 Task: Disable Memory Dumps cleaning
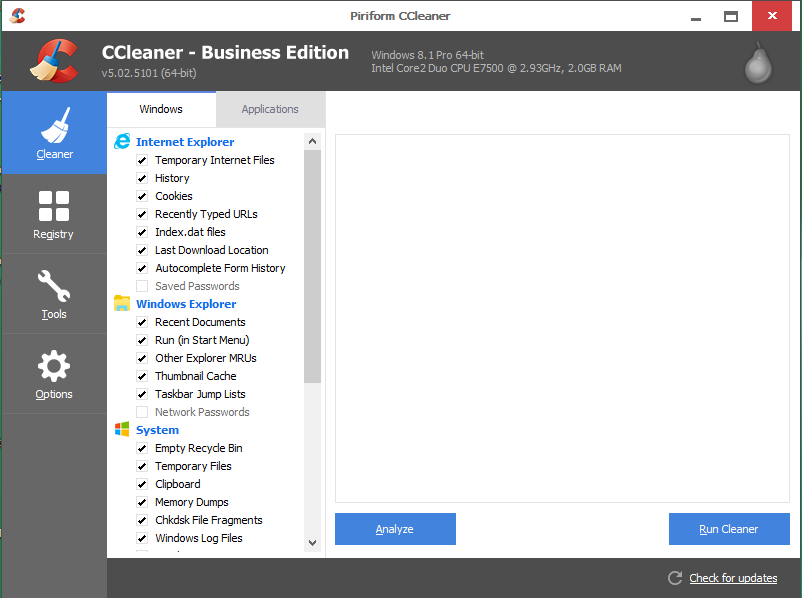pyautogui.click(x=142, y=502)
